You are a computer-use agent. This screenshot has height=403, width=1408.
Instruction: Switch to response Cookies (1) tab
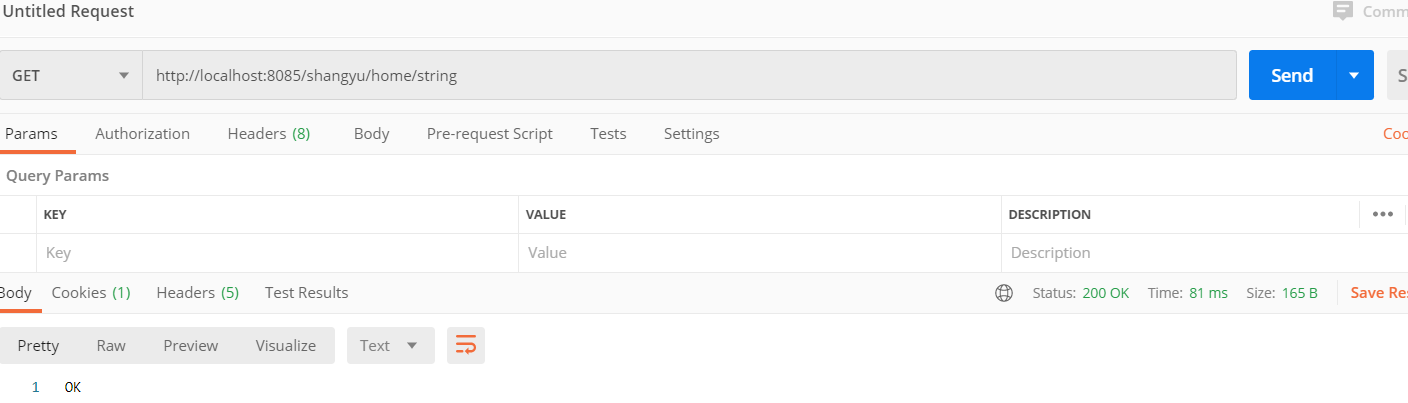click(91, 293)
